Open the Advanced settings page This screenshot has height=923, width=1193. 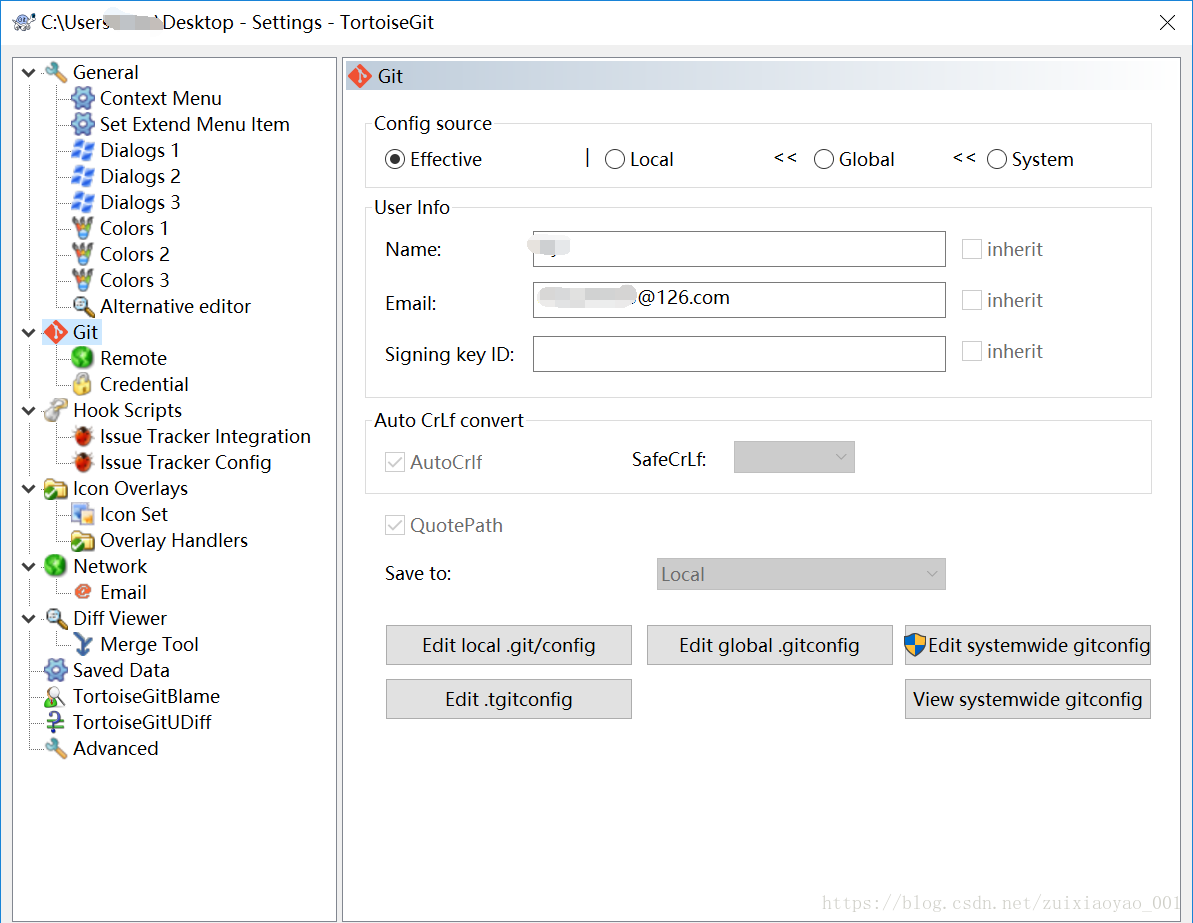coord(116,749)
